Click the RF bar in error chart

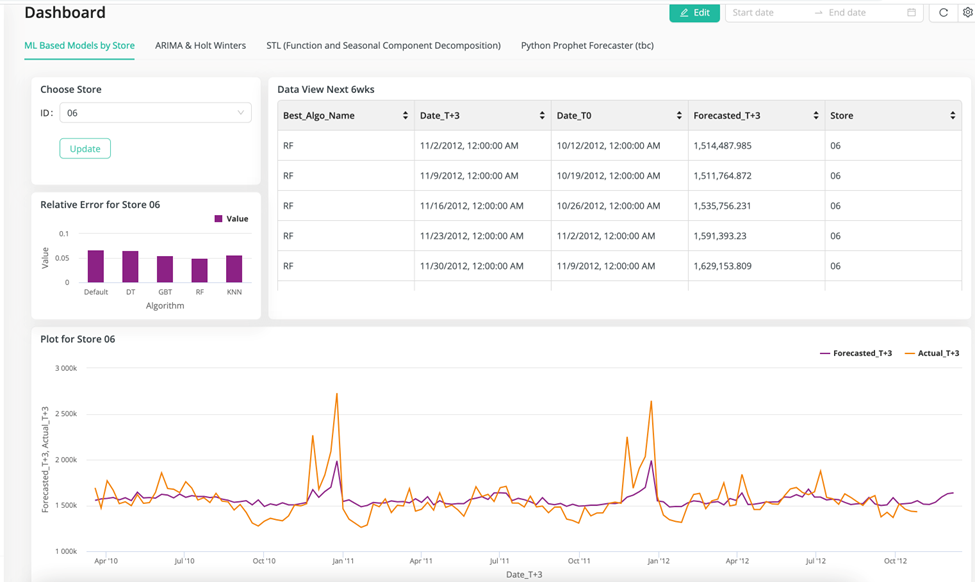point(200,270)
